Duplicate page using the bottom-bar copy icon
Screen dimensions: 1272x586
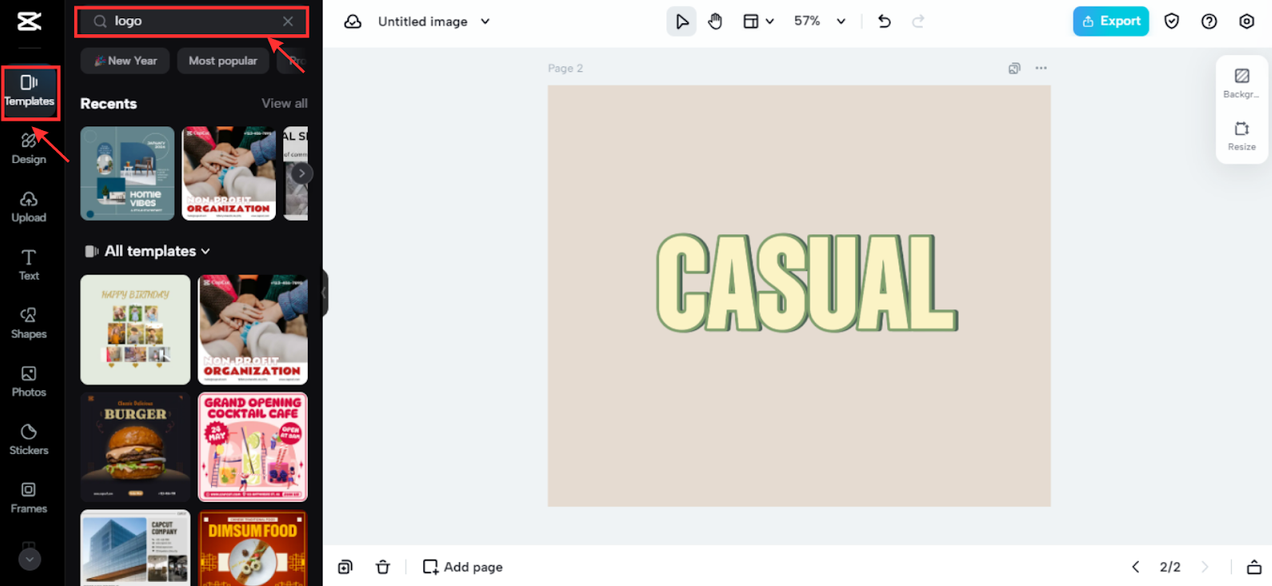tap(345, 567)
